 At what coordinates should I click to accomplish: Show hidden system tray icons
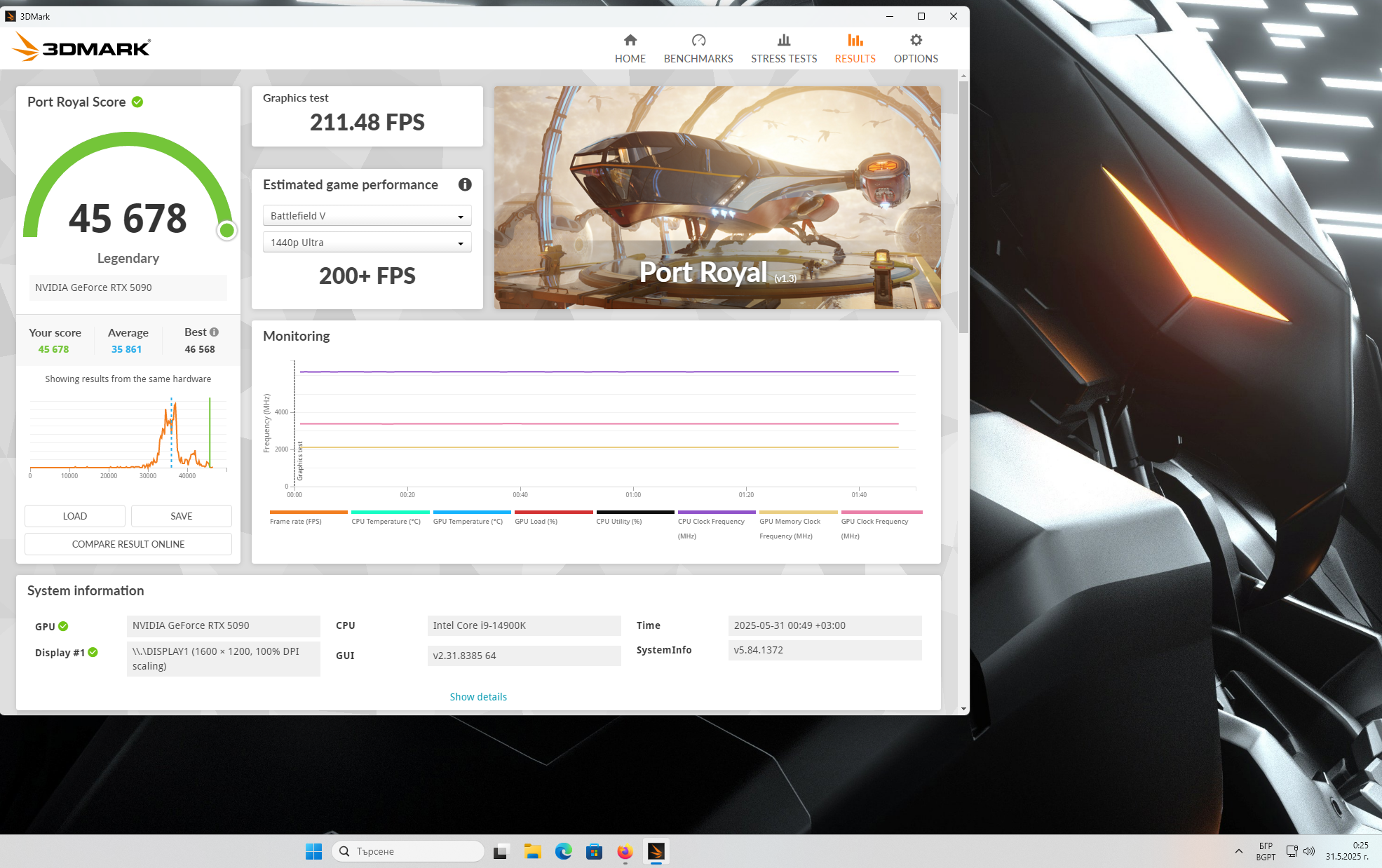click(1239, 851)
